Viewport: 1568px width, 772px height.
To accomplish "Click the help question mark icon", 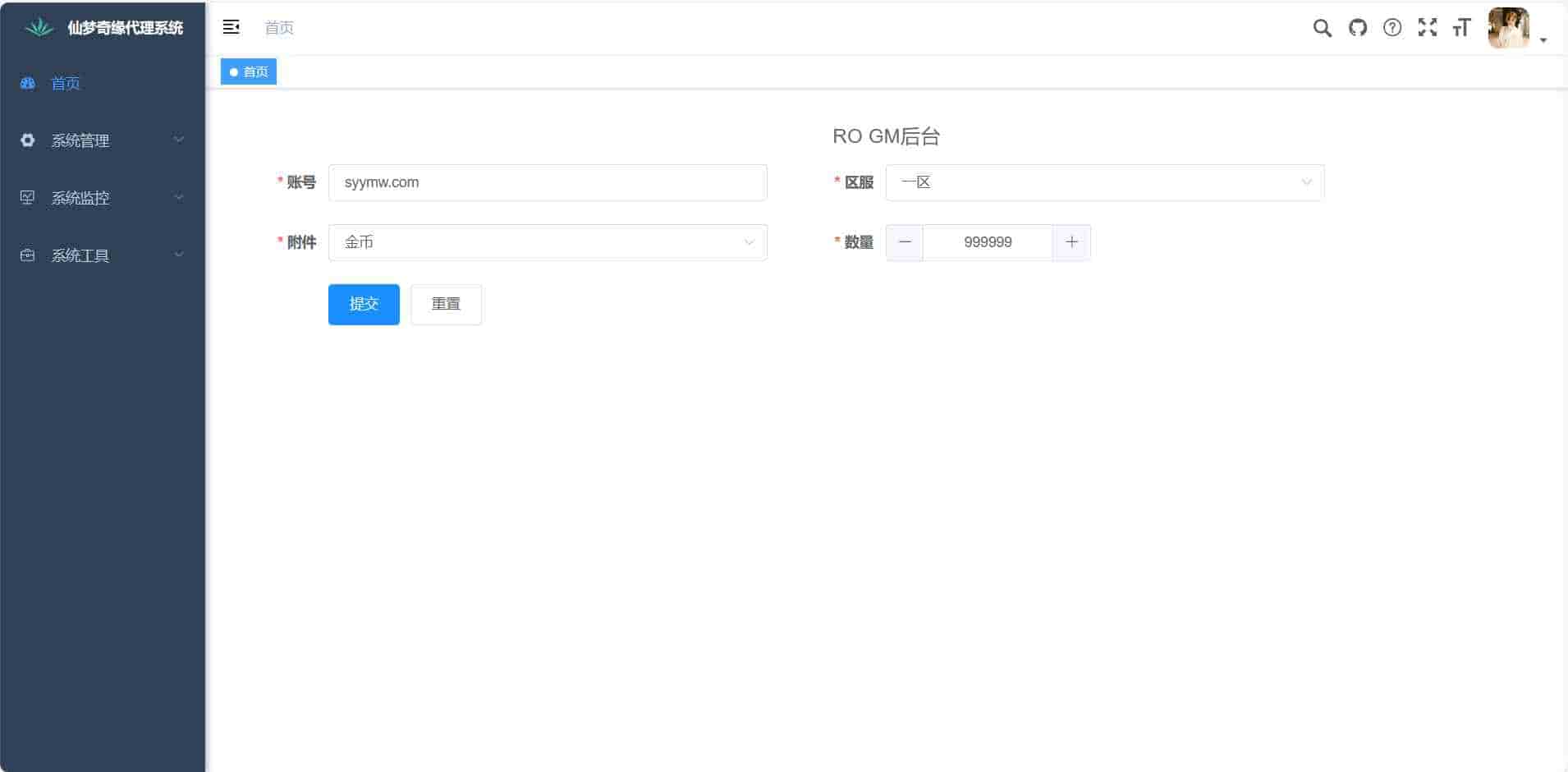I will point(1392,28).
